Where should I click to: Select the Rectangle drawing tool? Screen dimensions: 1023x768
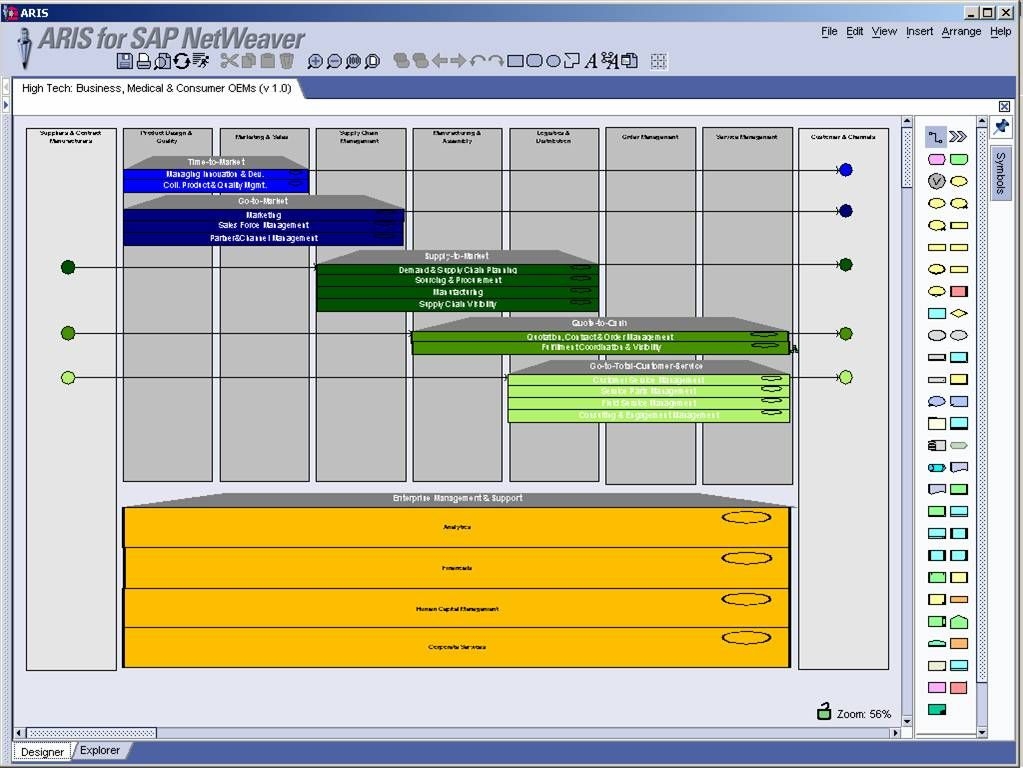515,61
